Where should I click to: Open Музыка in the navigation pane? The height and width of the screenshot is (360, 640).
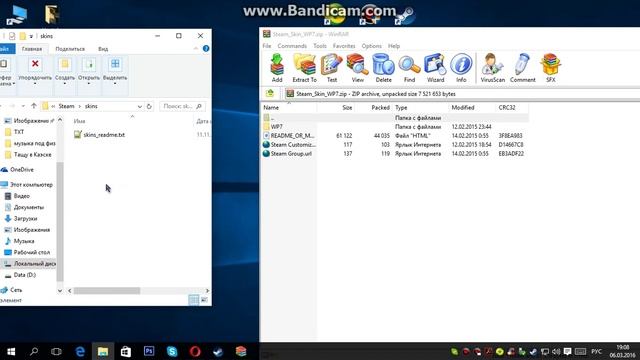(x=20, y=241)
